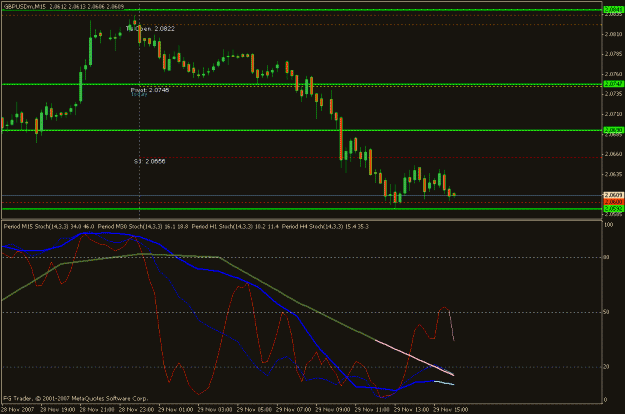
Task: Click the GBPUSDm,M15 chart title text
Action: [23, 7]
